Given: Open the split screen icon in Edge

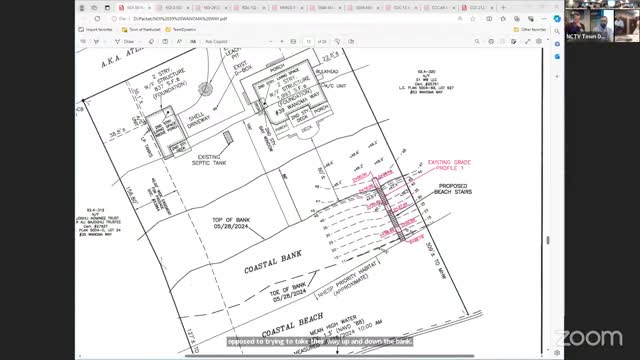Looking at the screenshot, I should [x=489, y=19].
